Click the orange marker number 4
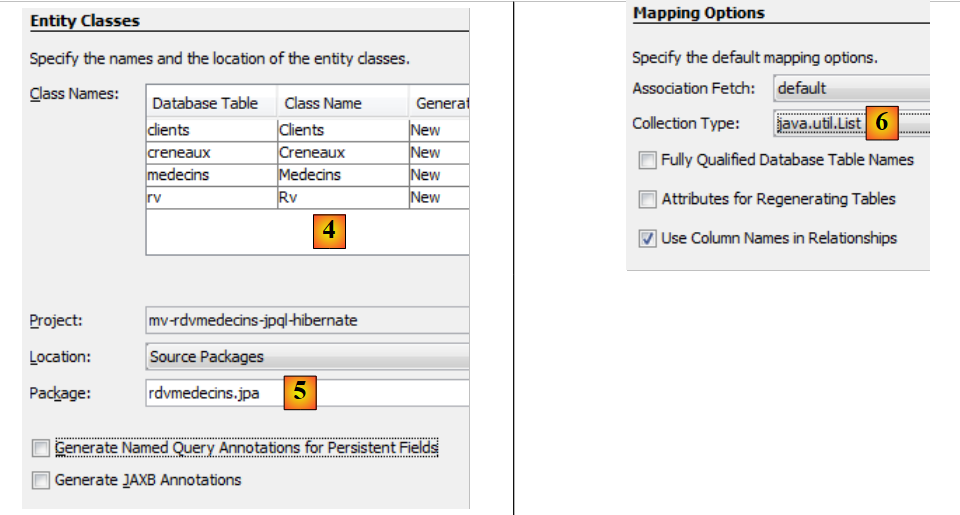 [329, 232]
